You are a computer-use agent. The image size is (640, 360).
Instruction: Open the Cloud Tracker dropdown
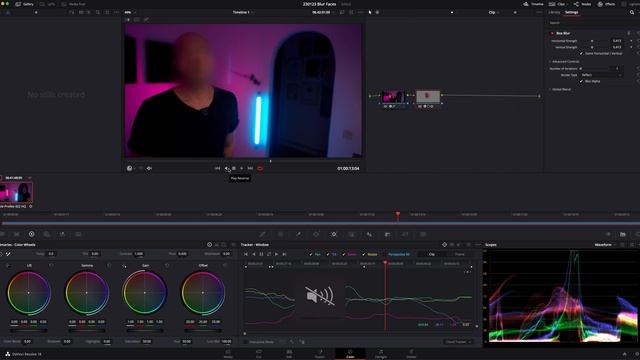458,342
